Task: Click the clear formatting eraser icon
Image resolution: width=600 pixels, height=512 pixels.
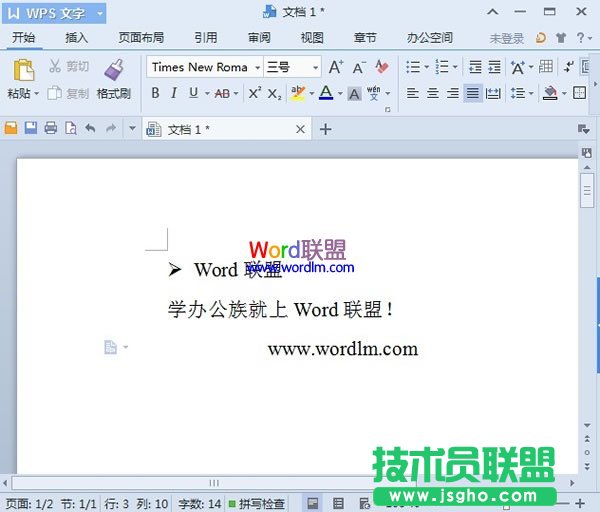Action: click(381, 67)
